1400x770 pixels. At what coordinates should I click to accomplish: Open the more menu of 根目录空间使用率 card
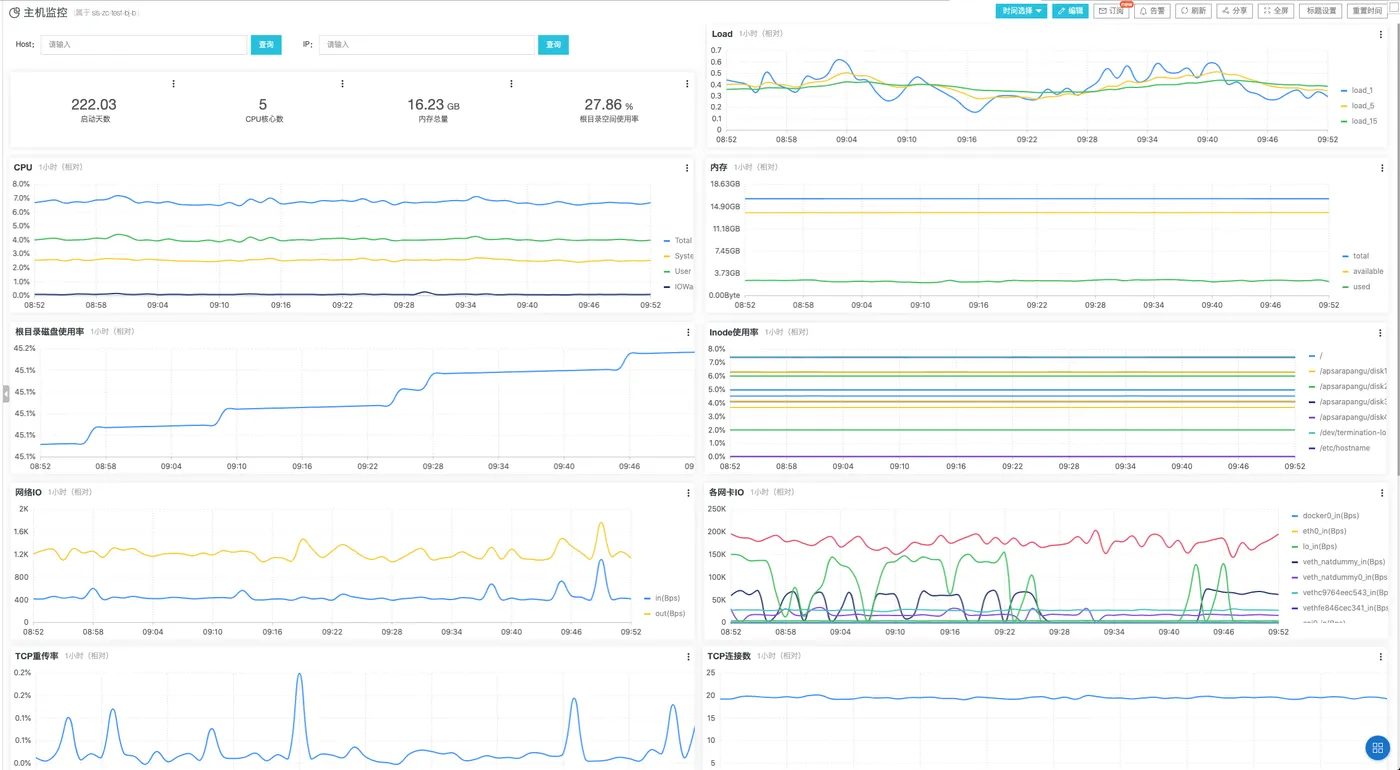click(x=687, y=84)
